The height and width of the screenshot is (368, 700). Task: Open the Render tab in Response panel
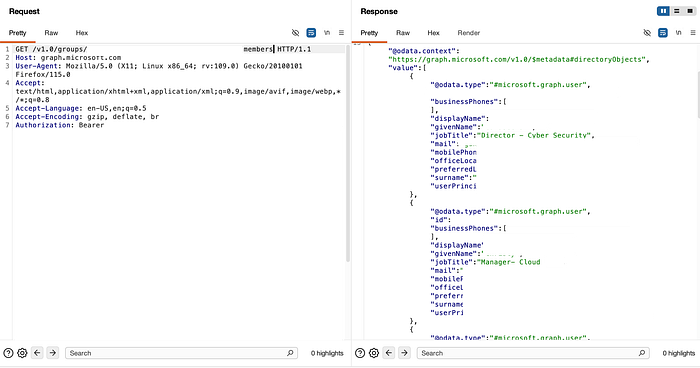(x=469, y=33)
